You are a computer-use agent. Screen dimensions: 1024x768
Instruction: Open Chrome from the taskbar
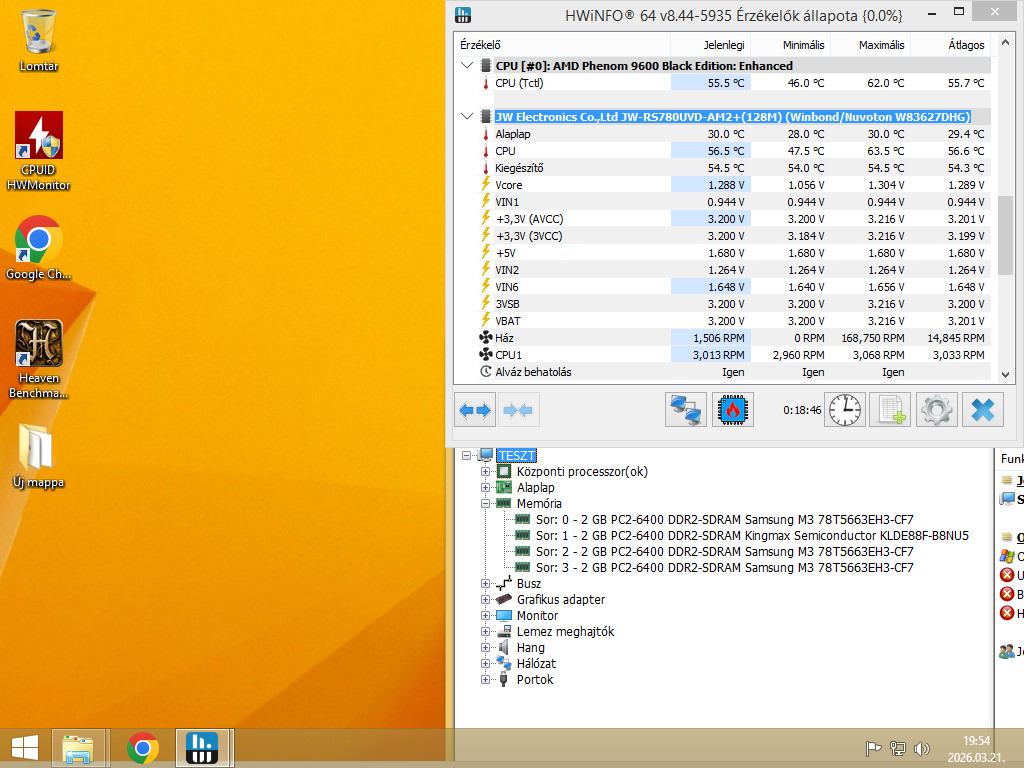[142, 748]
